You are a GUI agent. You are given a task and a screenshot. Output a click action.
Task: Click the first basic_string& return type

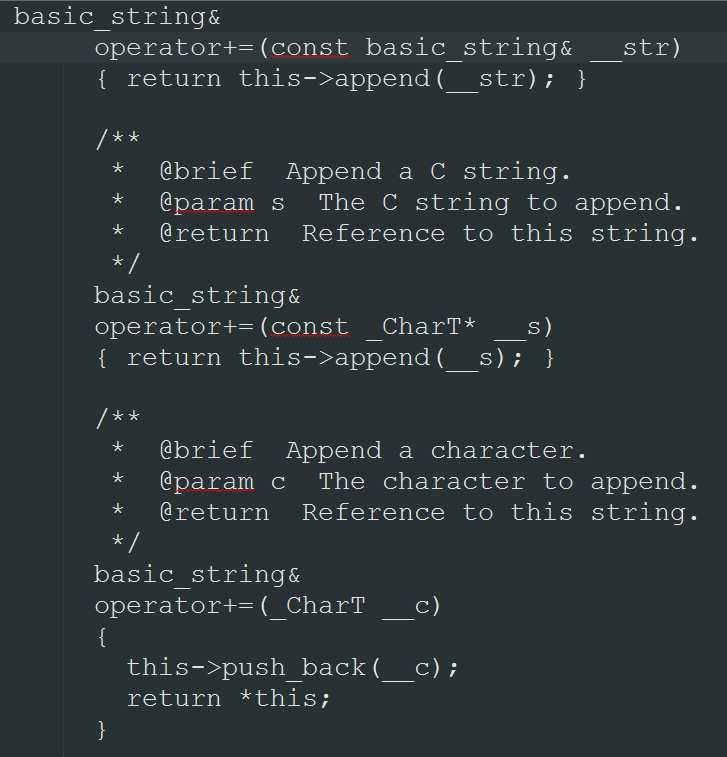(117, 17)
